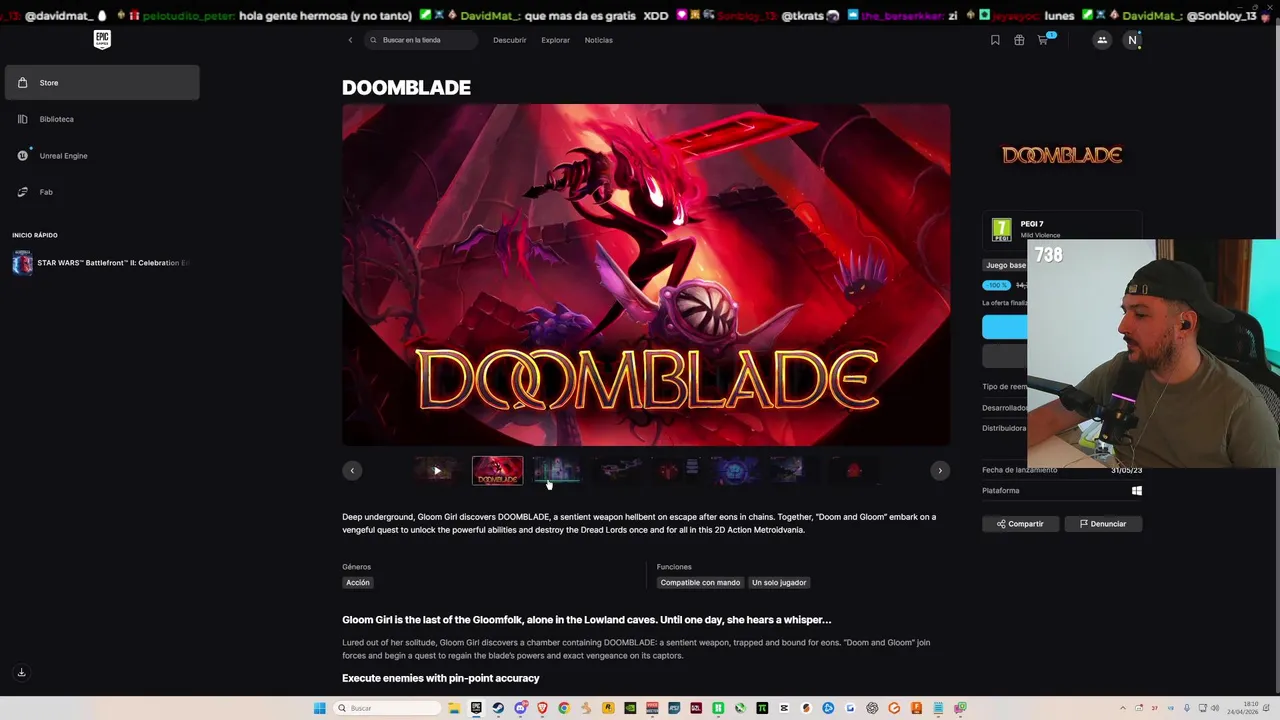
Task: Click the Funciones heading
Action: point(674,567)
